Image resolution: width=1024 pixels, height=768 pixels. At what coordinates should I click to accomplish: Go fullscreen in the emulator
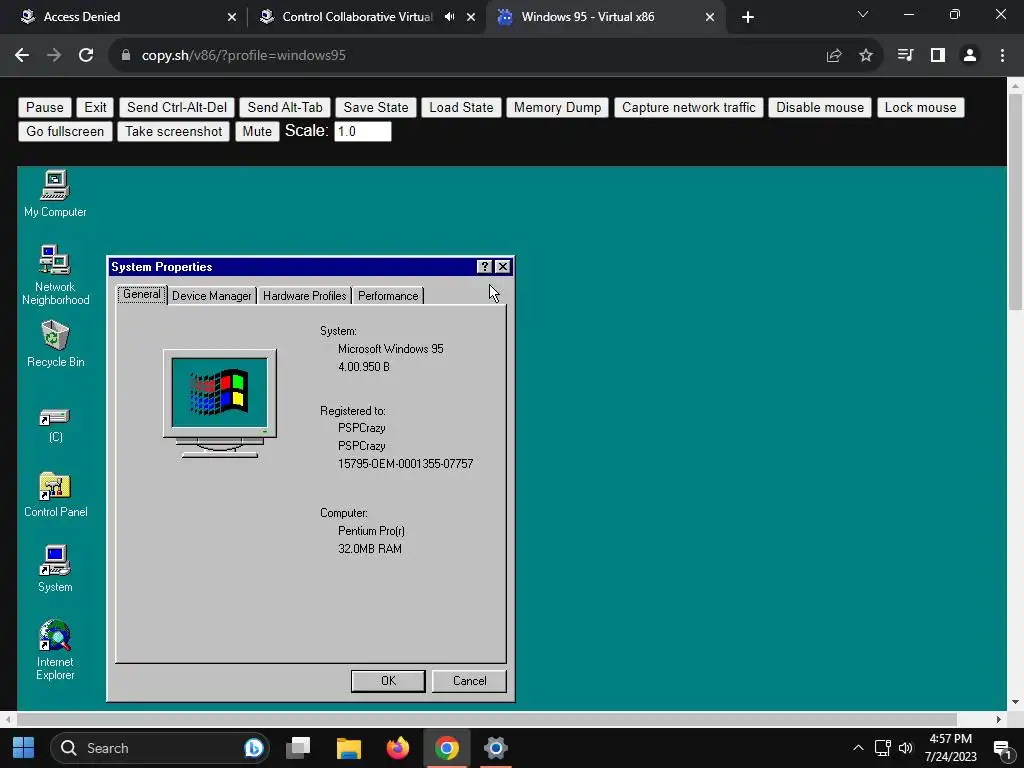65,131
